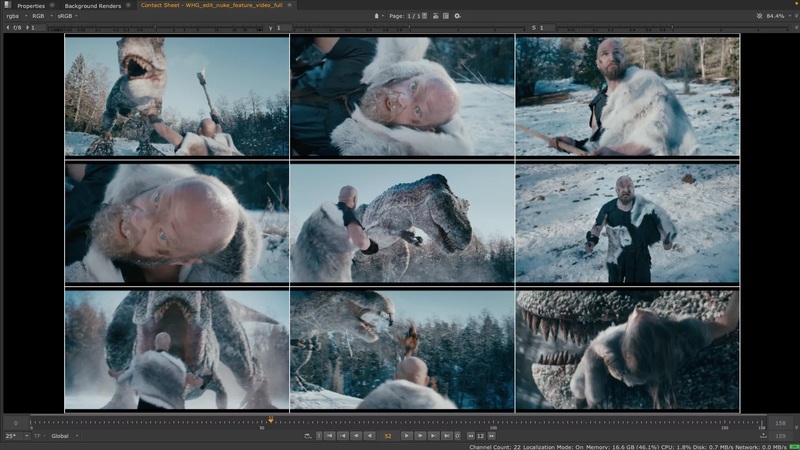Click the frame increment field showing 12
This screenshot has height=450, width=800.
tap(481, 436)
